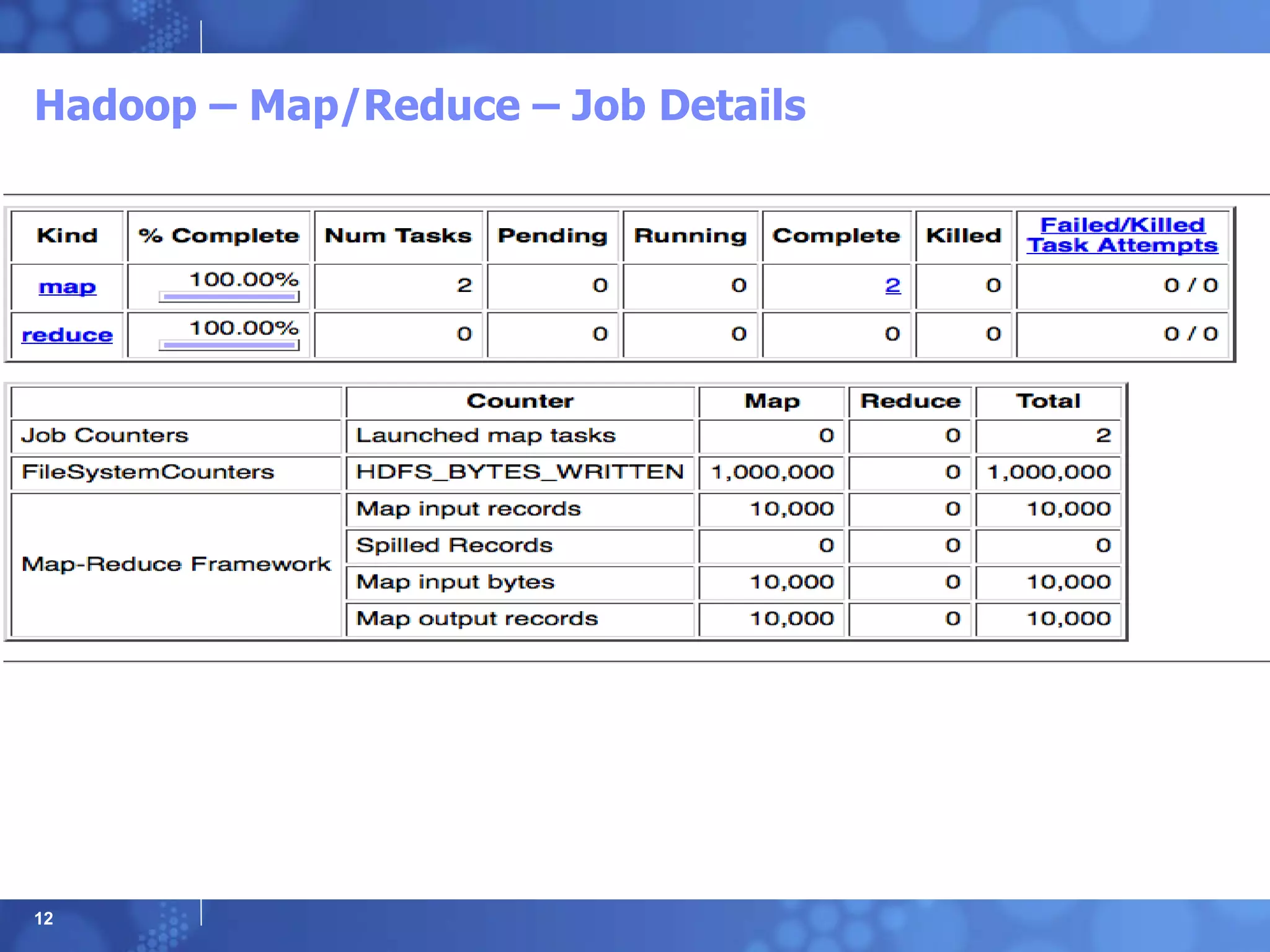Click the Map output records counter
The image size is (1270, 952).
pyautogui.click(x=520, y=619)
